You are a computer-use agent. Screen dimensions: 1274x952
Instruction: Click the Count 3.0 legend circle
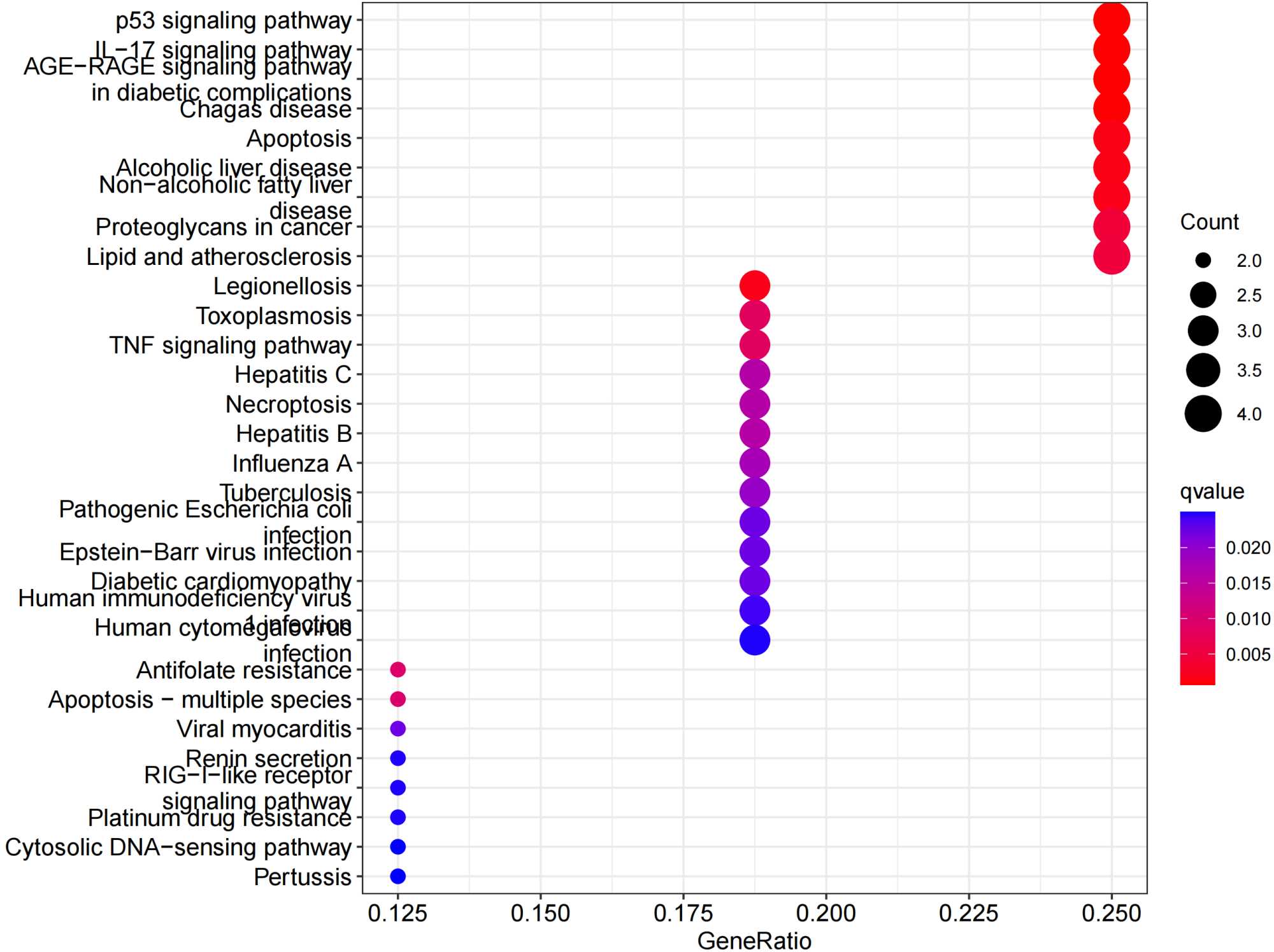pos(1203,330)
